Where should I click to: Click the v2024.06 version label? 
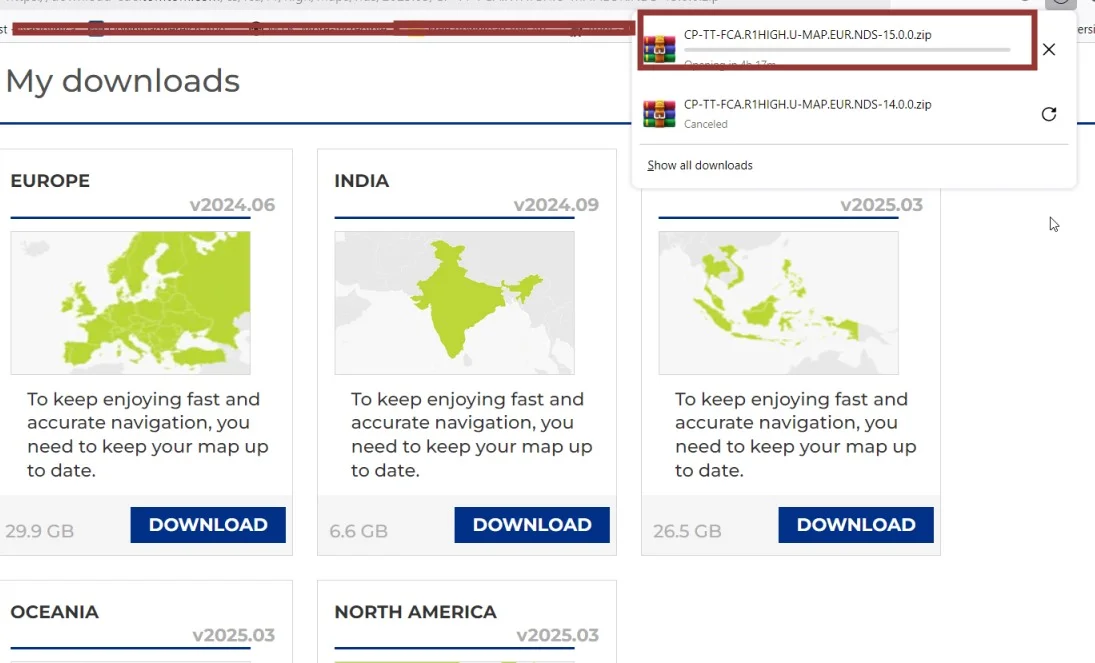click(x=232, y=205)
